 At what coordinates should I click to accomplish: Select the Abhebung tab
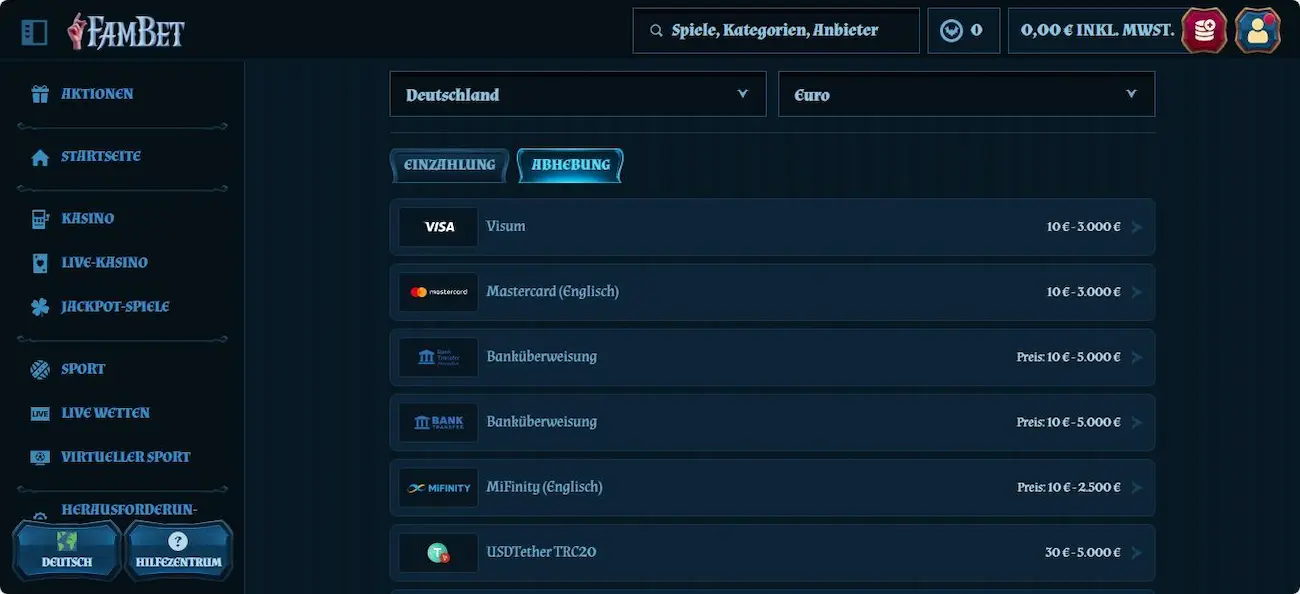point(570,165)
